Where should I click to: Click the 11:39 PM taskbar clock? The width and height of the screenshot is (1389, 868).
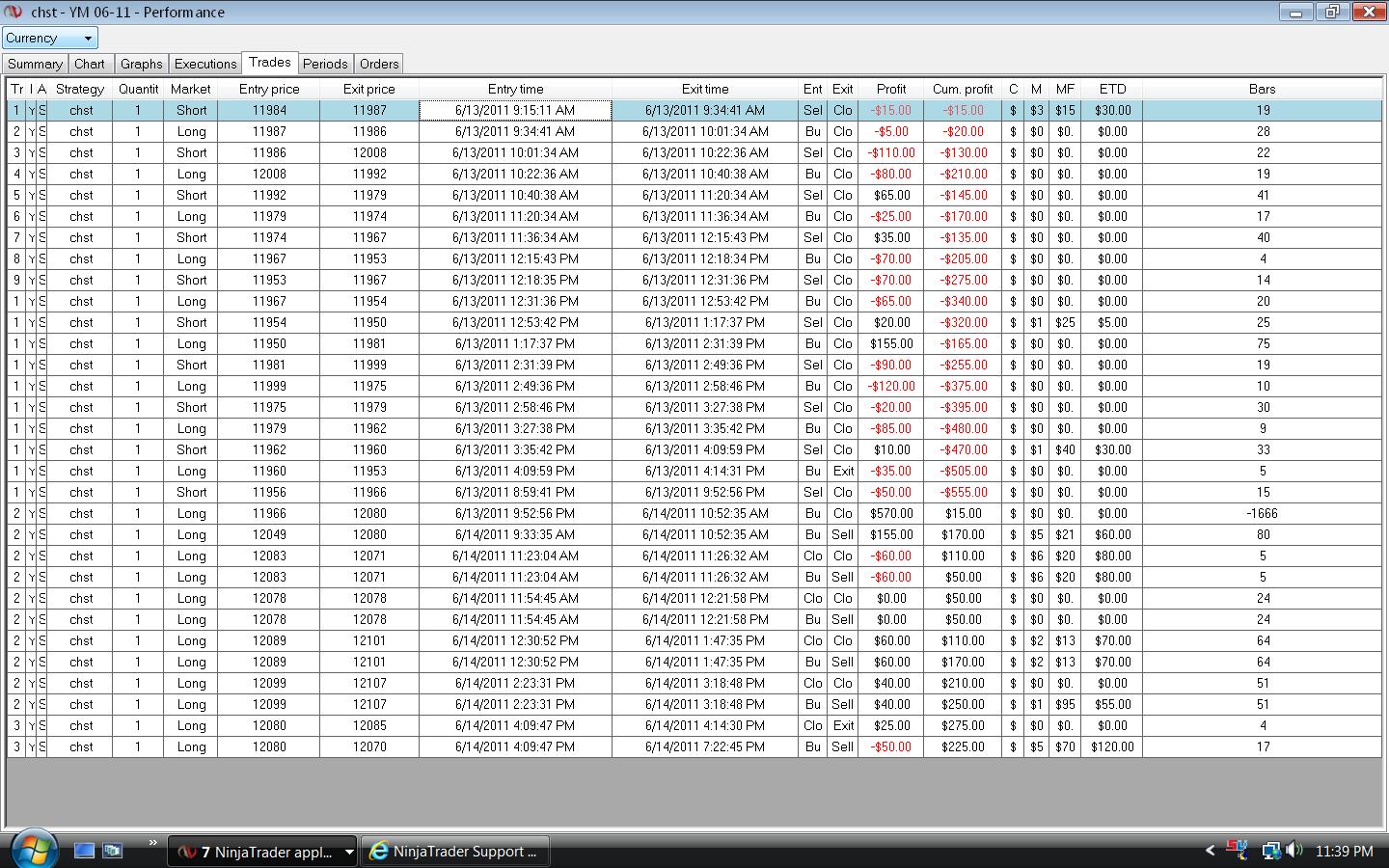1344,852
